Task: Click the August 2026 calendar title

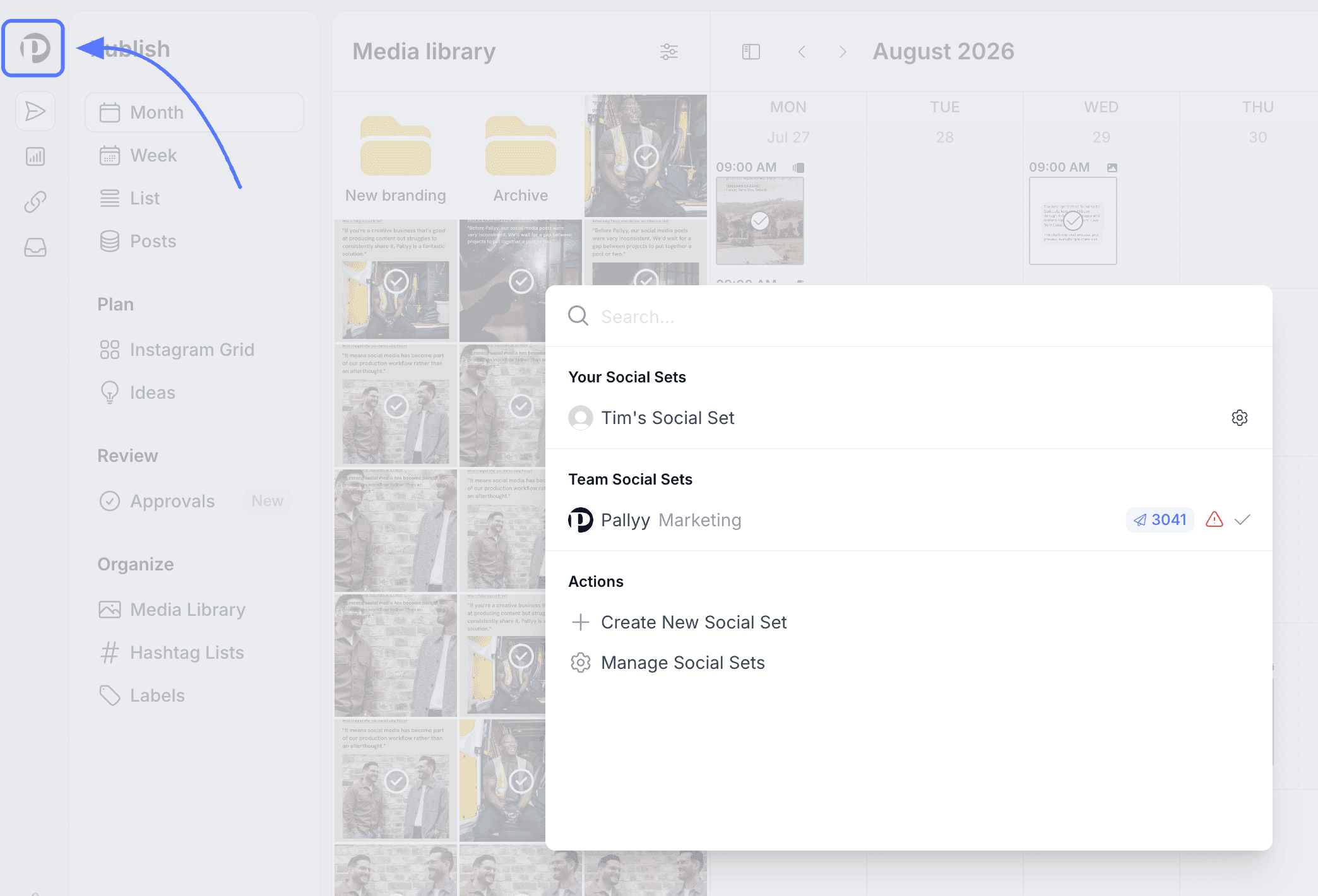Action: pos(944,51)
